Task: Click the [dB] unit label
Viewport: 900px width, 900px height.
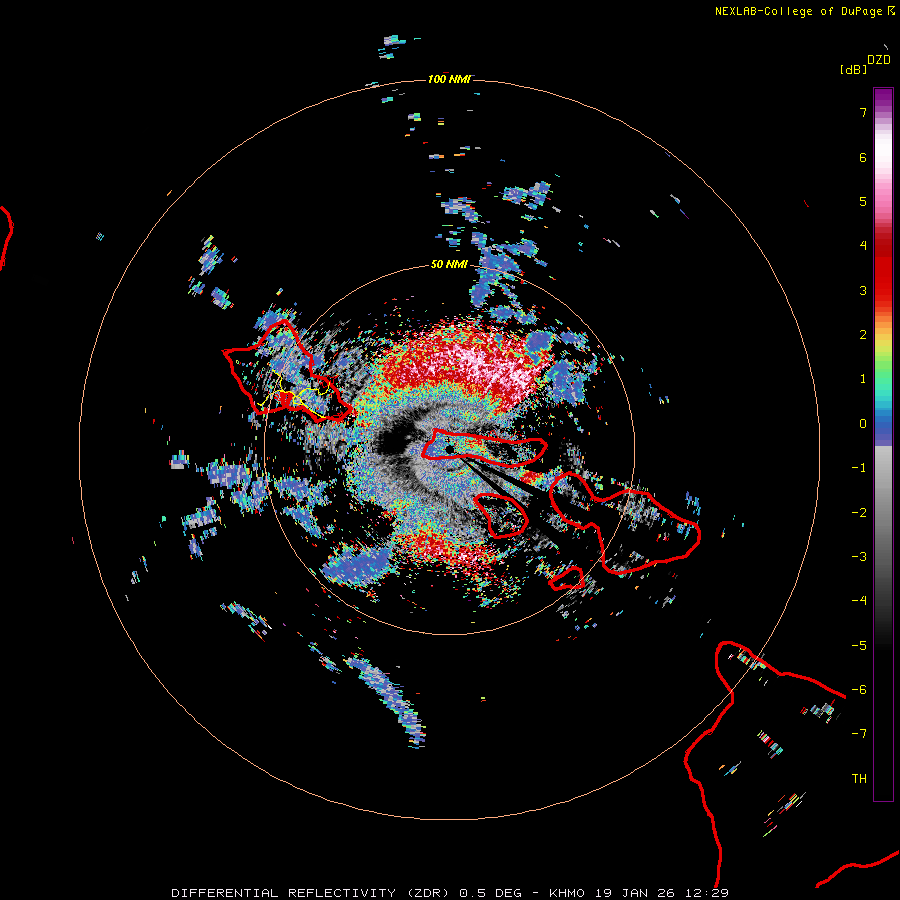Action: click(854, 69)
